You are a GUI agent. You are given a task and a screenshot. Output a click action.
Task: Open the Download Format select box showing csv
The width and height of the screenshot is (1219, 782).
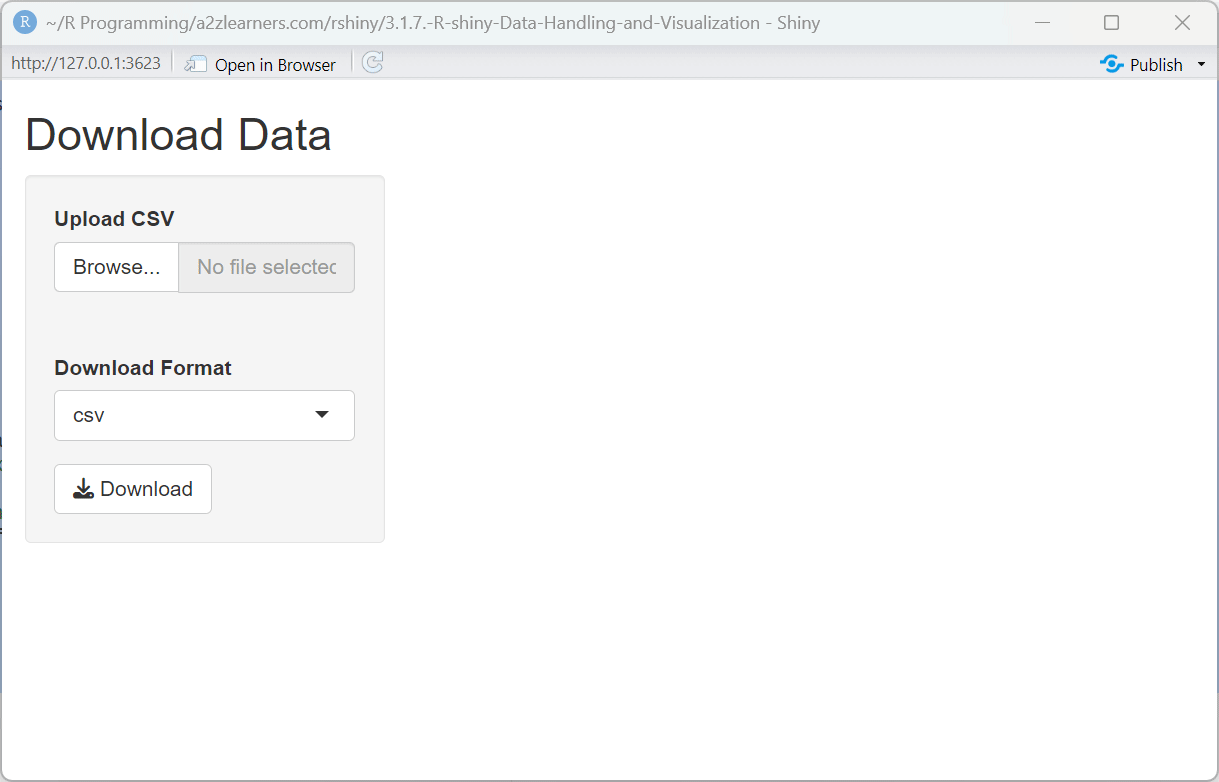(190, 415)
